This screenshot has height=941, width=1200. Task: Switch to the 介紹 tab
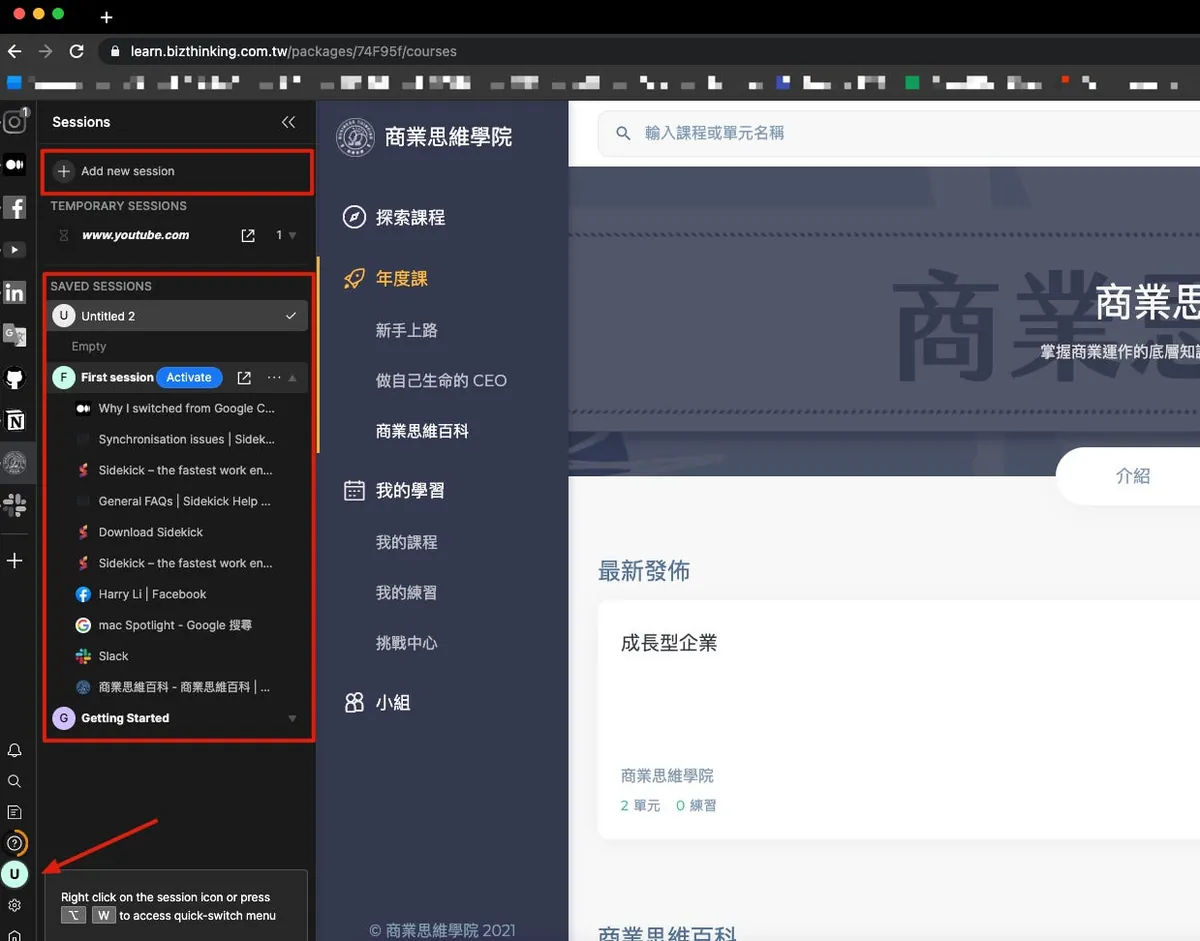[x=1132, y=476]
